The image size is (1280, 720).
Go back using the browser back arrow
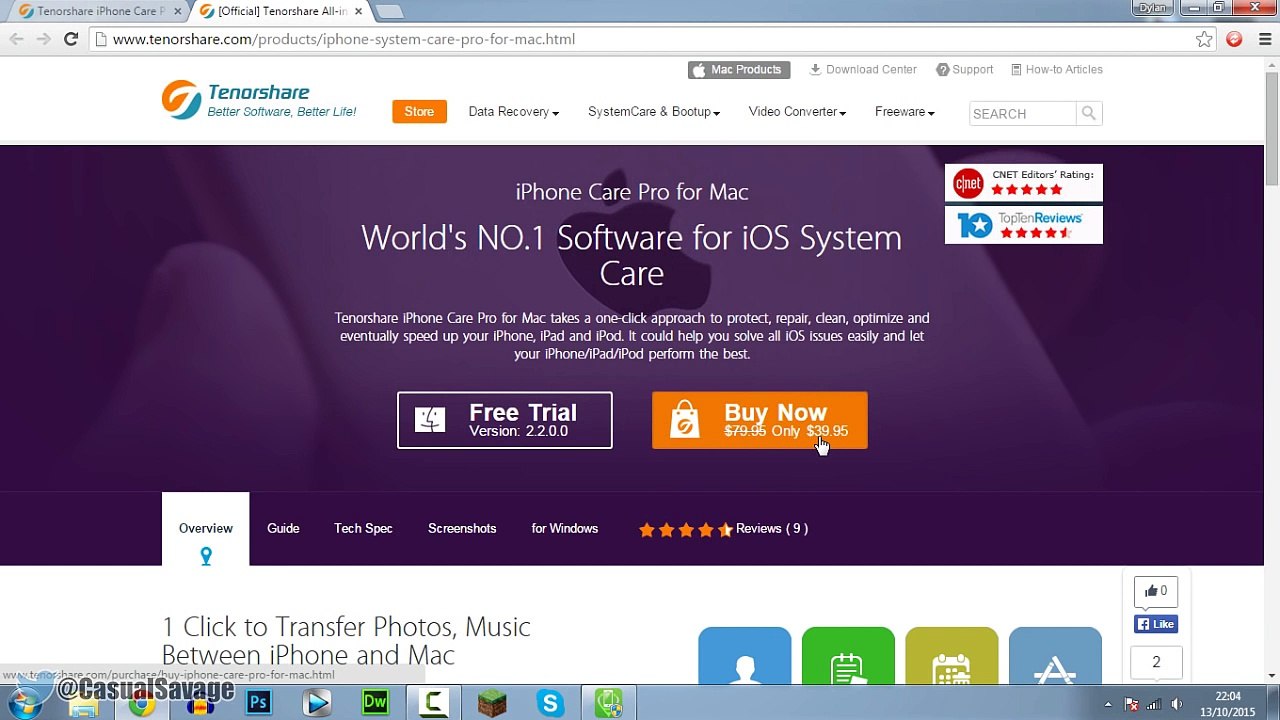click(x=16, y=39)
